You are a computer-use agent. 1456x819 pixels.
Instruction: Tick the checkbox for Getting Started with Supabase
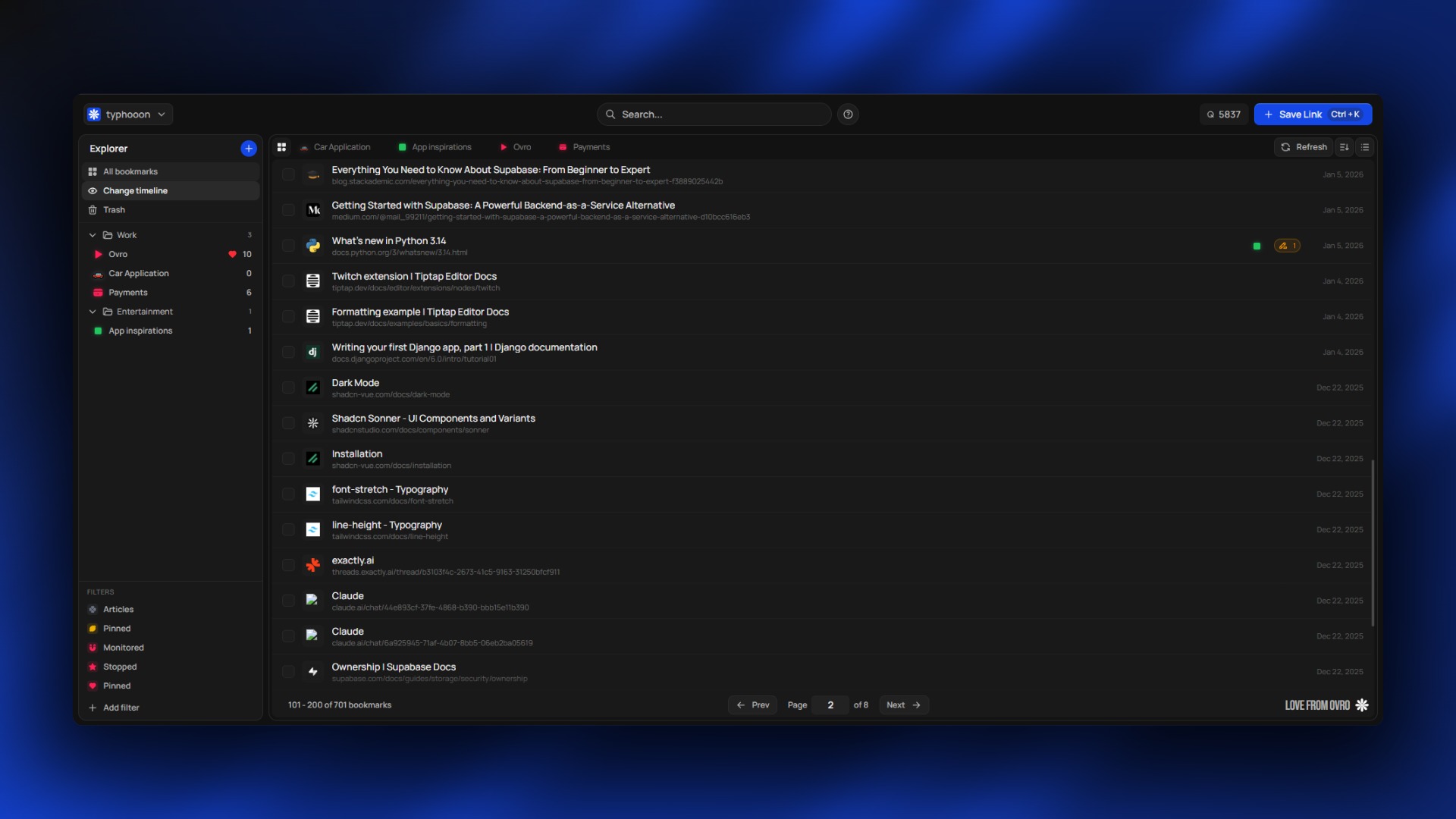point(288,210)
